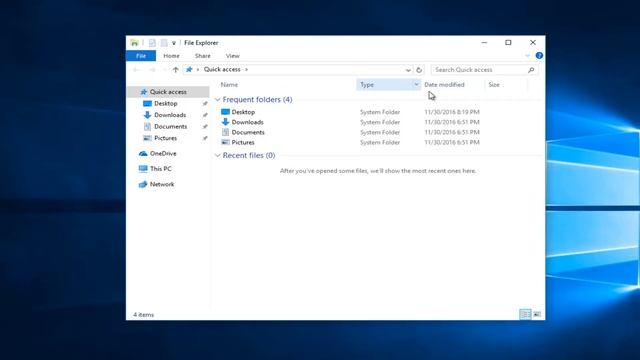Click the Properties quick access toolbar icon
Viewport: 640px width, 360px height.
pos(152,43)
